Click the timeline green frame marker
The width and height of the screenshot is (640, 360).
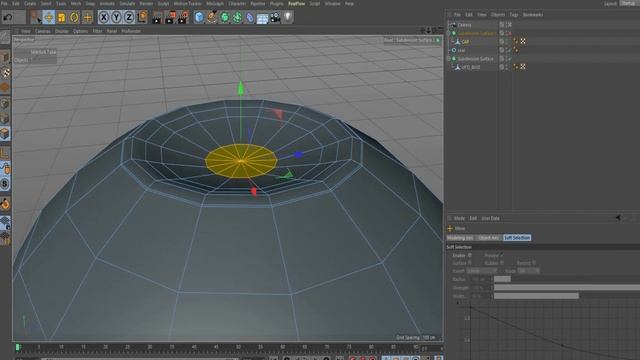18,347
